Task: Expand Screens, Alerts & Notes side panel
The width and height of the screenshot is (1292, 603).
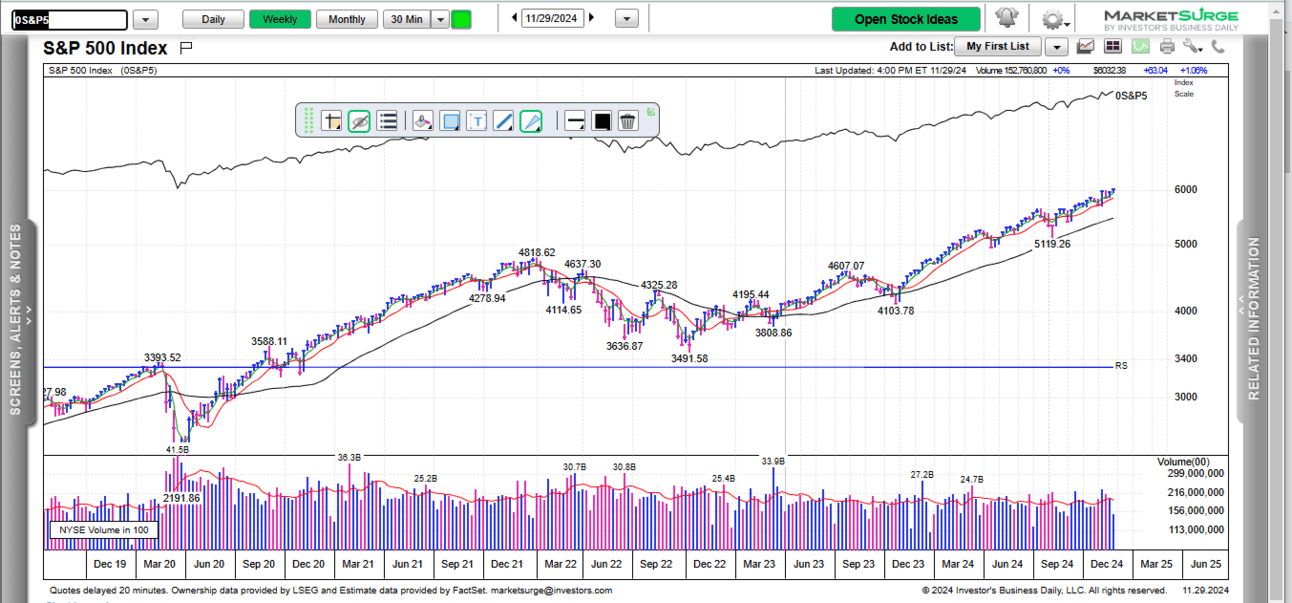Action: point(18,318)
